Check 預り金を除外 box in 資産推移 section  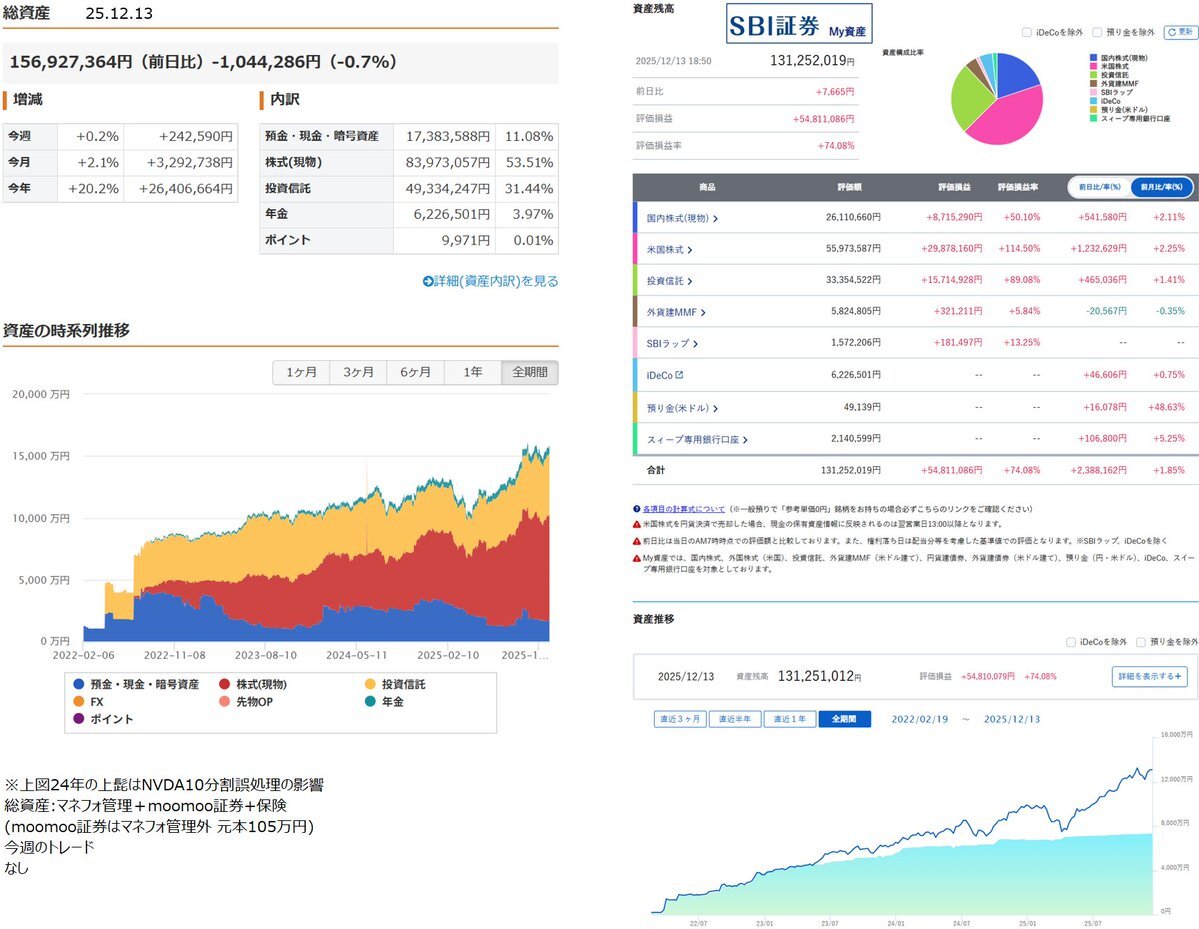[x=1141, y=642]
